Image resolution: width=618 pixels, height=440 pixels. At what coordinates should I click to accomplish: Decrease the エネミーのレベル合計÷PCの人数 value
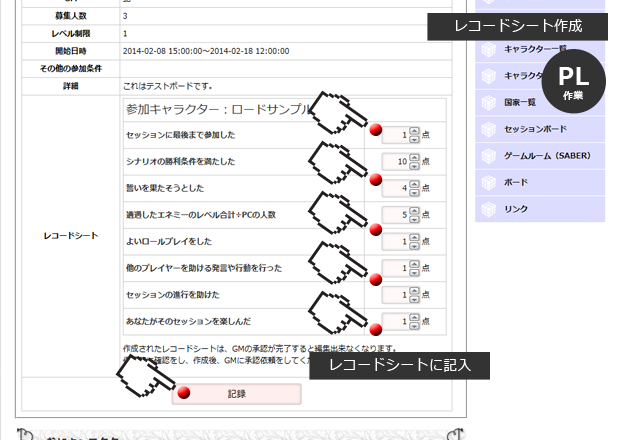(x=414, y=219)
